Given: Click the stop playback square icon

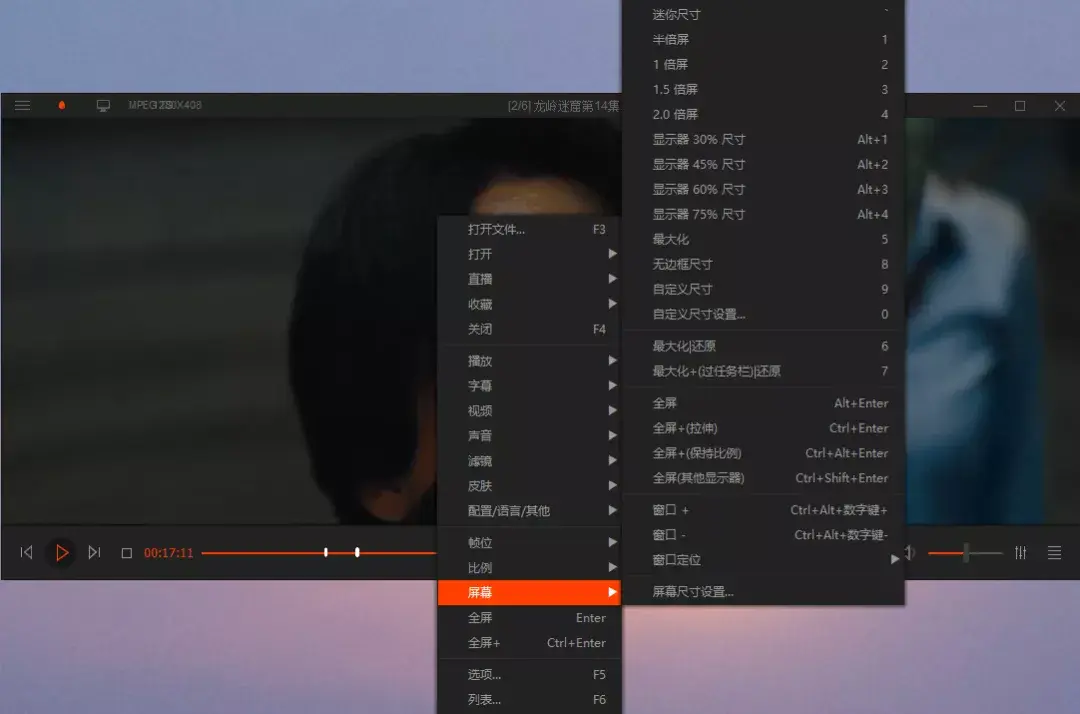Looking at the screenshot, I should pos(127,553).
